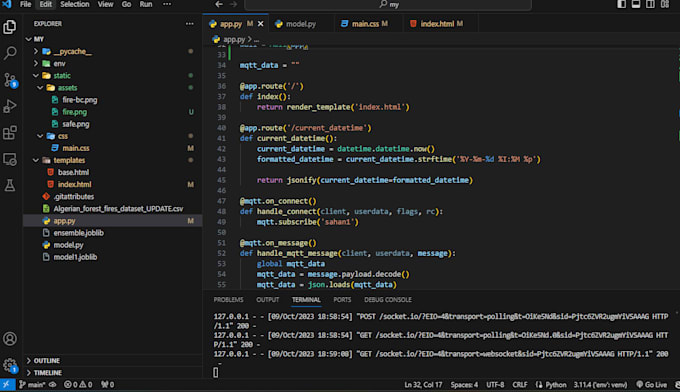Open the Selection menu

[x=75, y=4]
